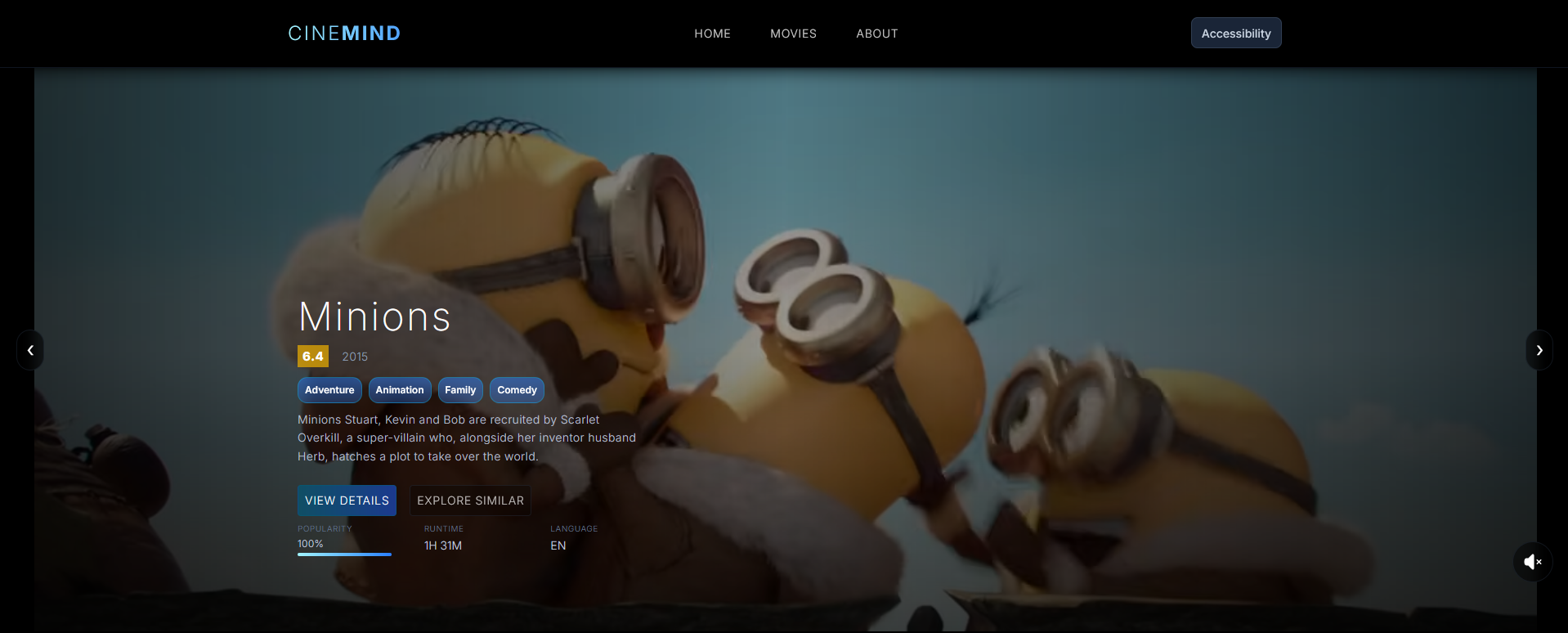Select the Family genre tag
Image resolution: width=1568 pixels, height=633 pixels.
(460, 390)
